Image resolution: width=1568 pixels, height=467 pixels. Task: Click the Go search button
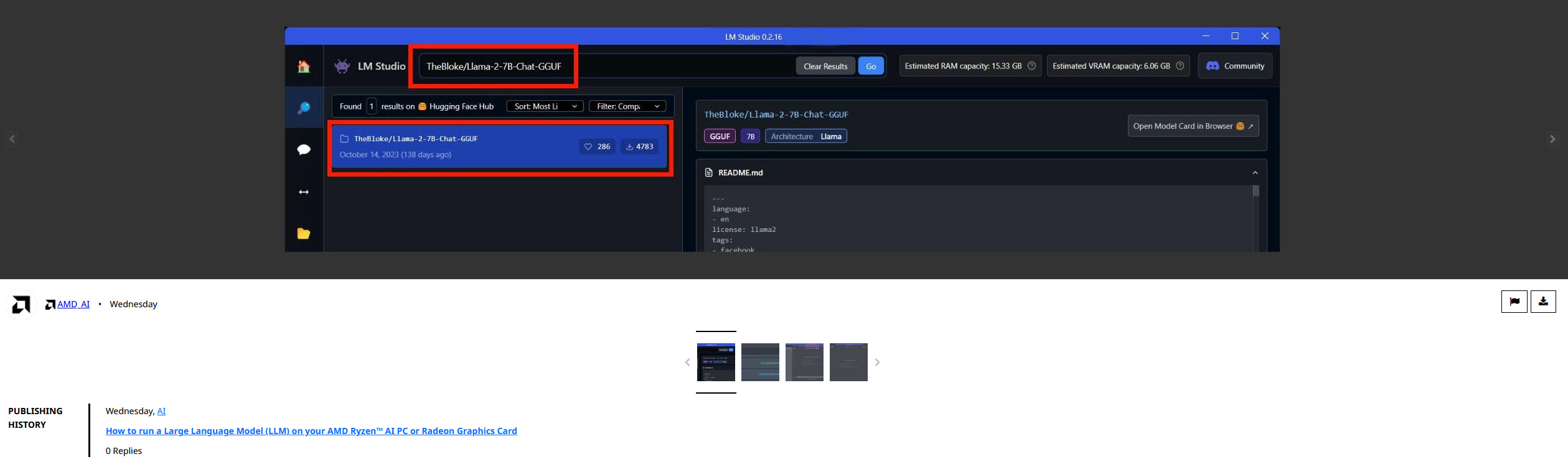[x=871, y=66]
